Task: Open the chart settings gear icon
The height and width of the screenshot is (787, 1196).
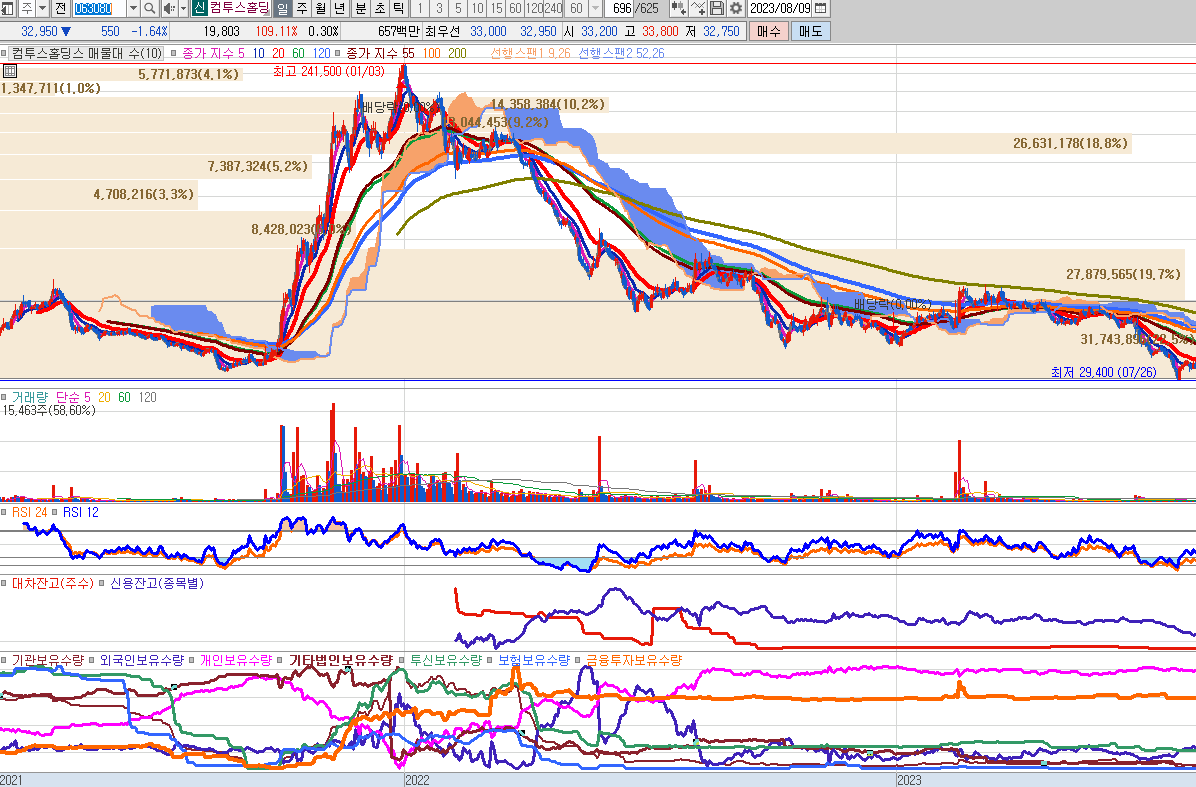Action: (x=736, y=8)
